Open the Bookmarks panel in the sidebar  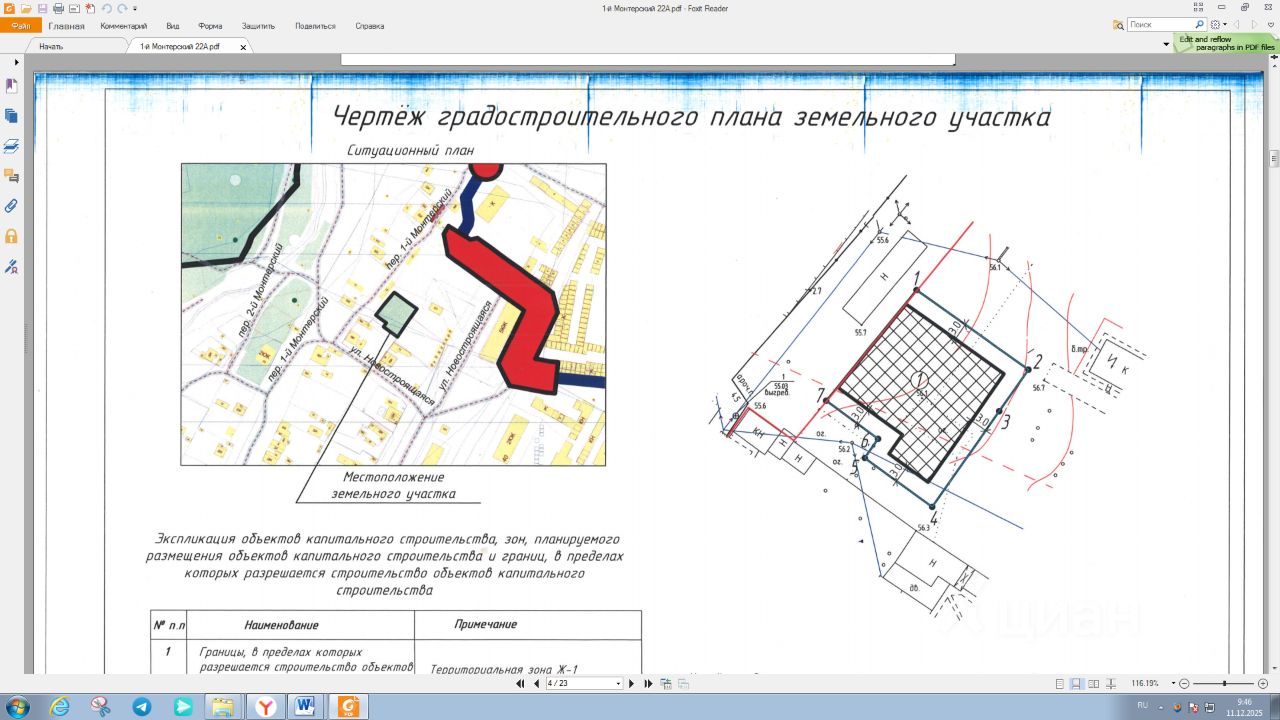pos(12,86)
